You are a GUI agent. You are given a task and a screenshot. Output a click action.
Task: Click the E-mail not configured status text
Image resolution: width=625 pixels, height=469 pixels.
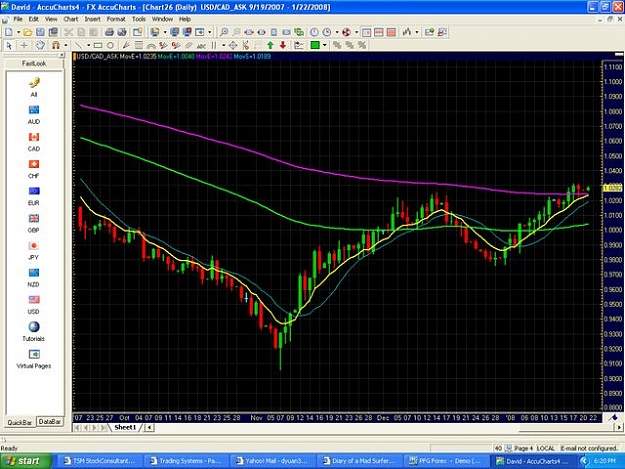point(589,448)
